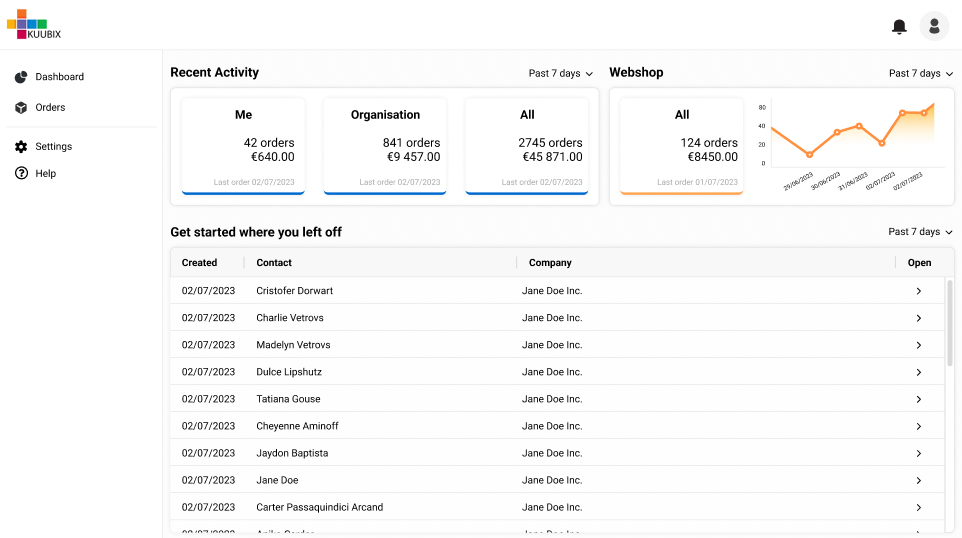Open Charlie Vetrovs row arrow
This screenshot has width=962, height=538.
click(x=918, y=318)
